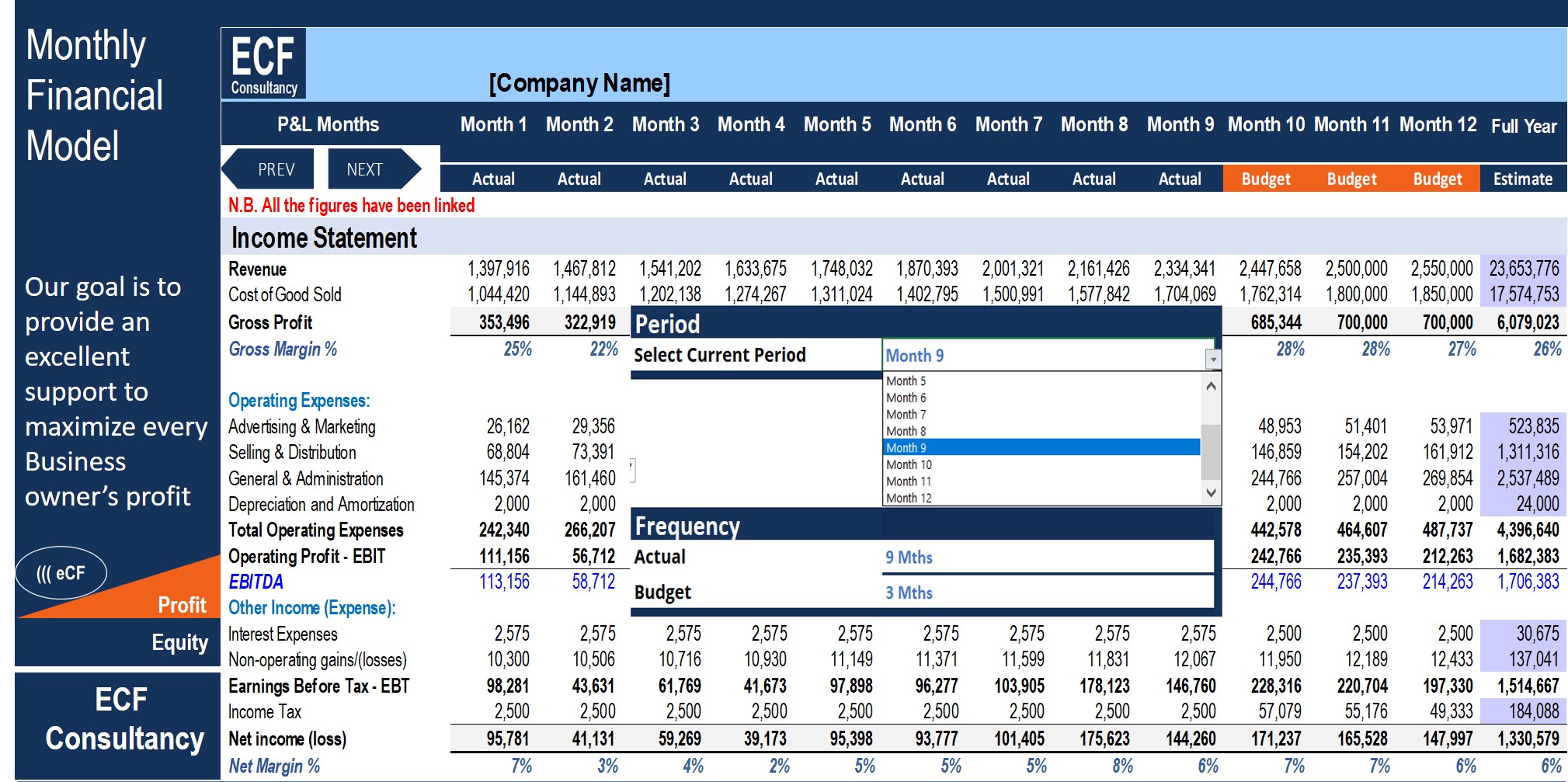Select Month 11 in the period list
The height and width of the screenshot is (782, 1568).
tap(909, 481)
